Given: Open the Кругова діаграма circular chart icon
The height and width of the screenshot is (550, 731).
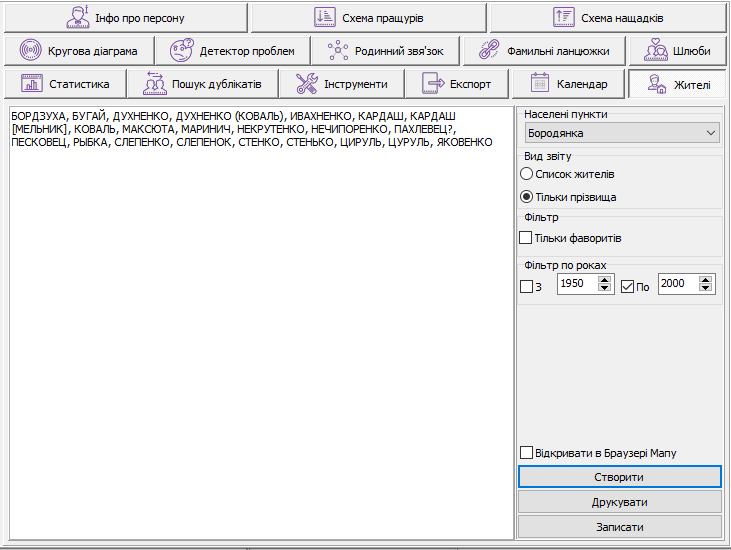Looking at the screenshot, I should pos(31,50).
